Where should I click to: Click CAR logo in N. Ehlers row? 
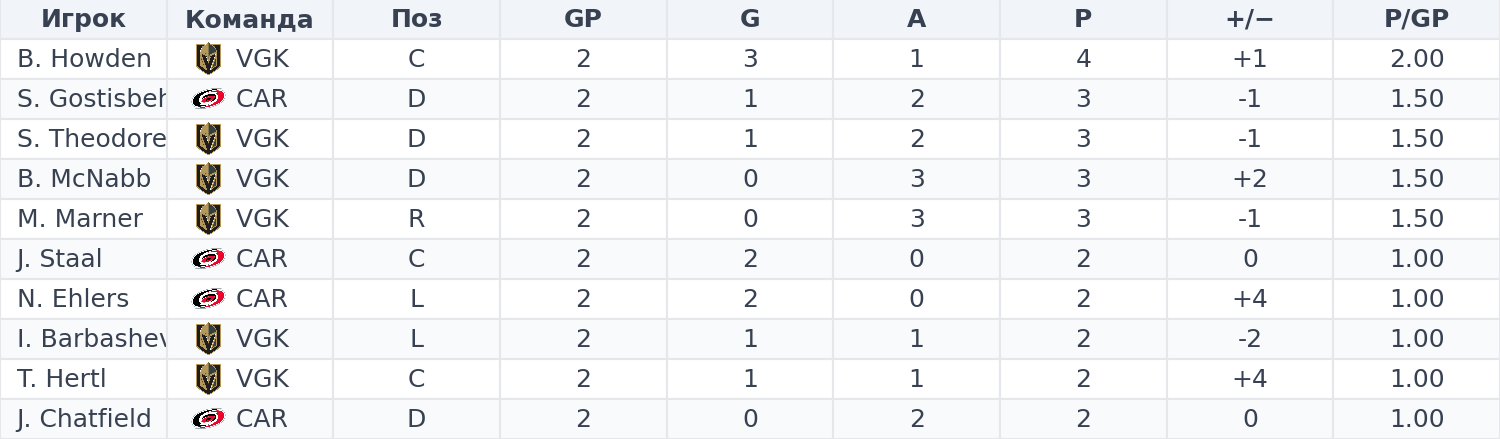208,299
